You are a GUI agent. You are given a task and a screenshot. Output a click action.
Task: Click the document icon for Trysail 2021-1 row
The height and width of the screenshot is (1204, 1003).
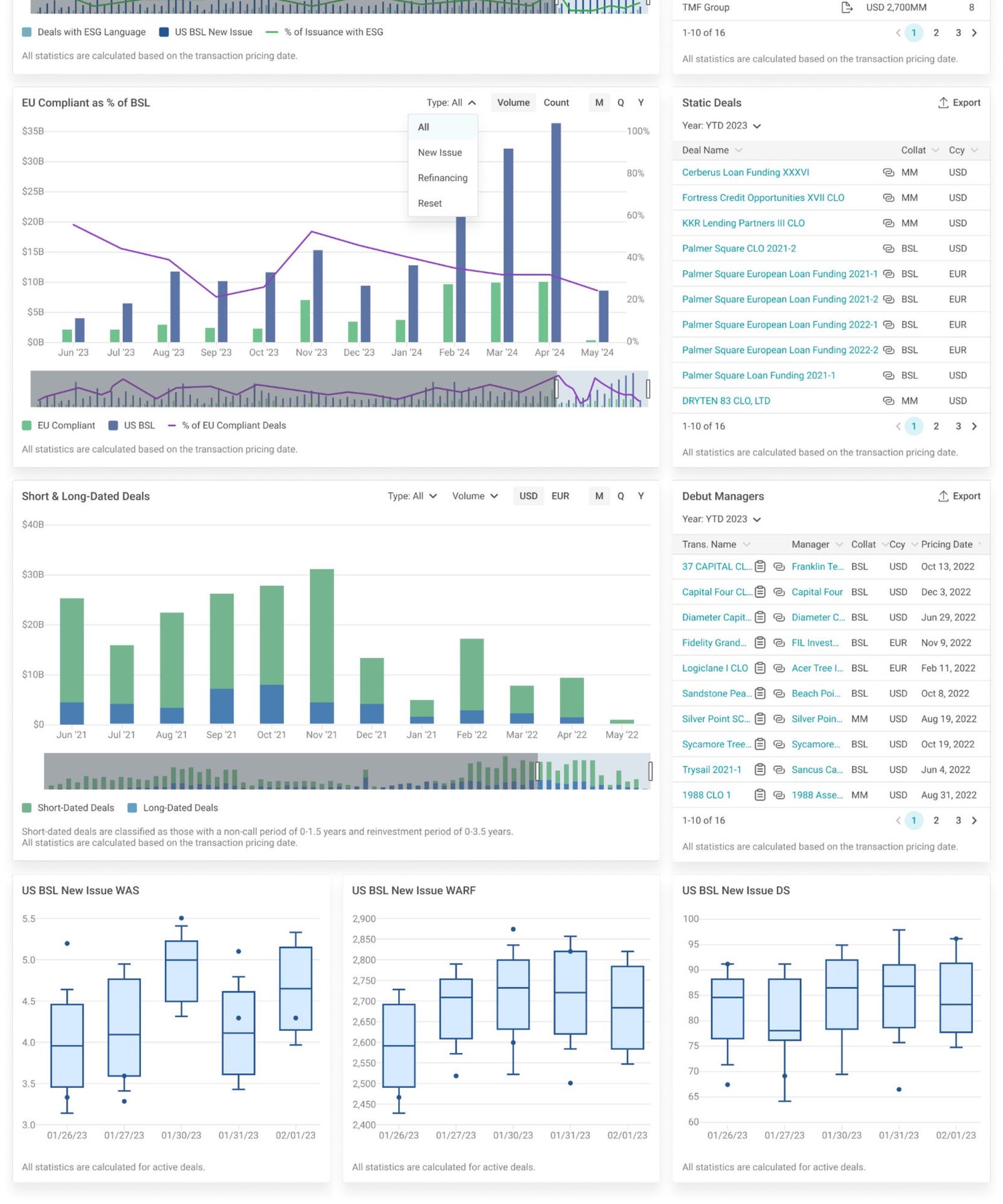point(760,770)
